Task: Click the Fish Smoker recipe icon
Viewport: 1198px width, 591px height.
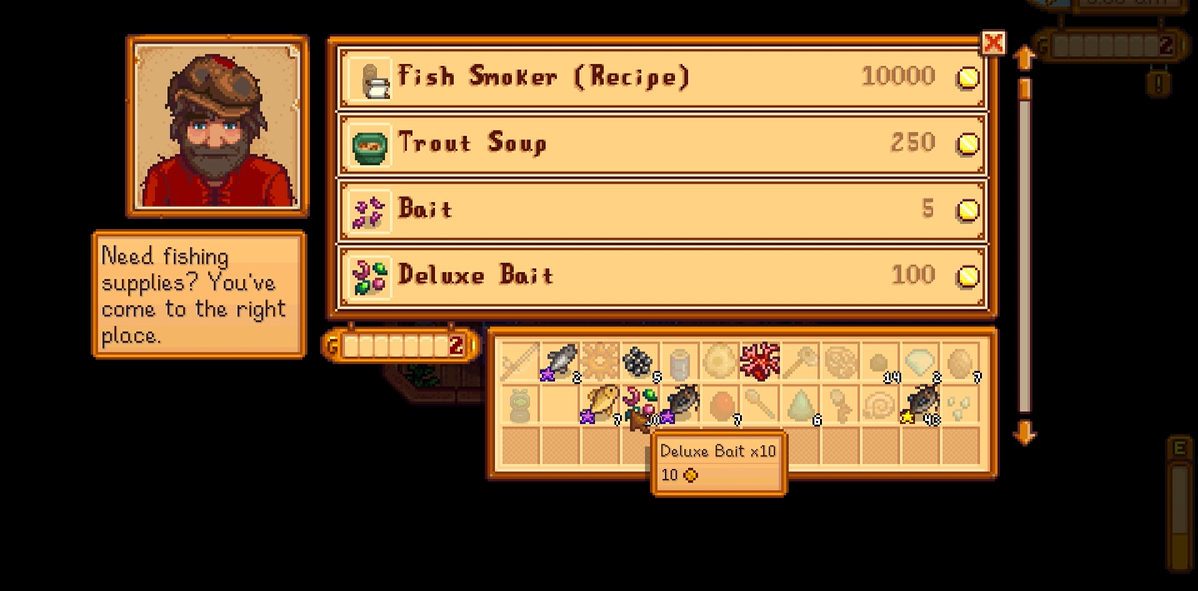Action: coord(371,78)
